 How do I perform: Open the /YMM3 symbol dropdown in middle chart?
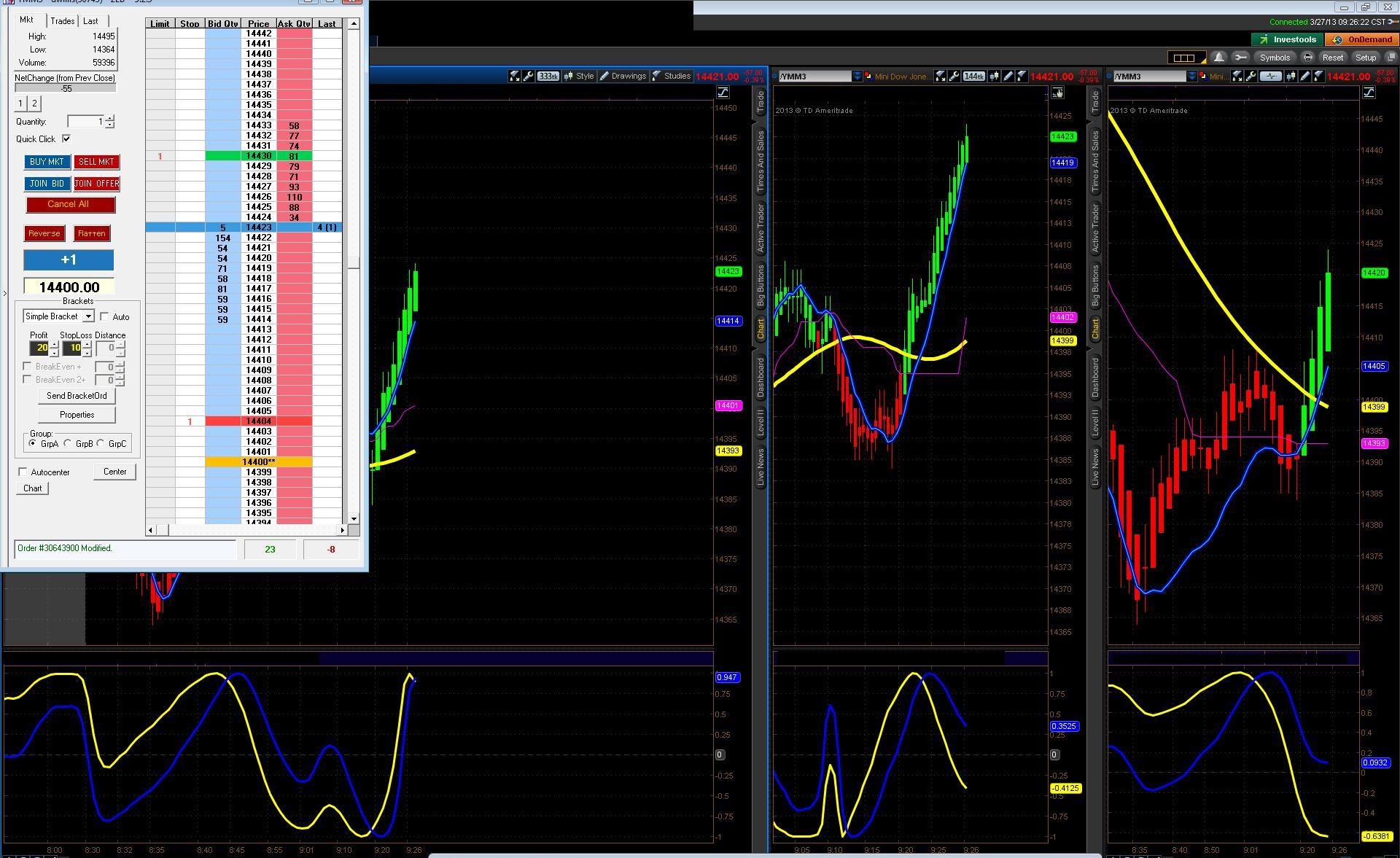(857, 76)
